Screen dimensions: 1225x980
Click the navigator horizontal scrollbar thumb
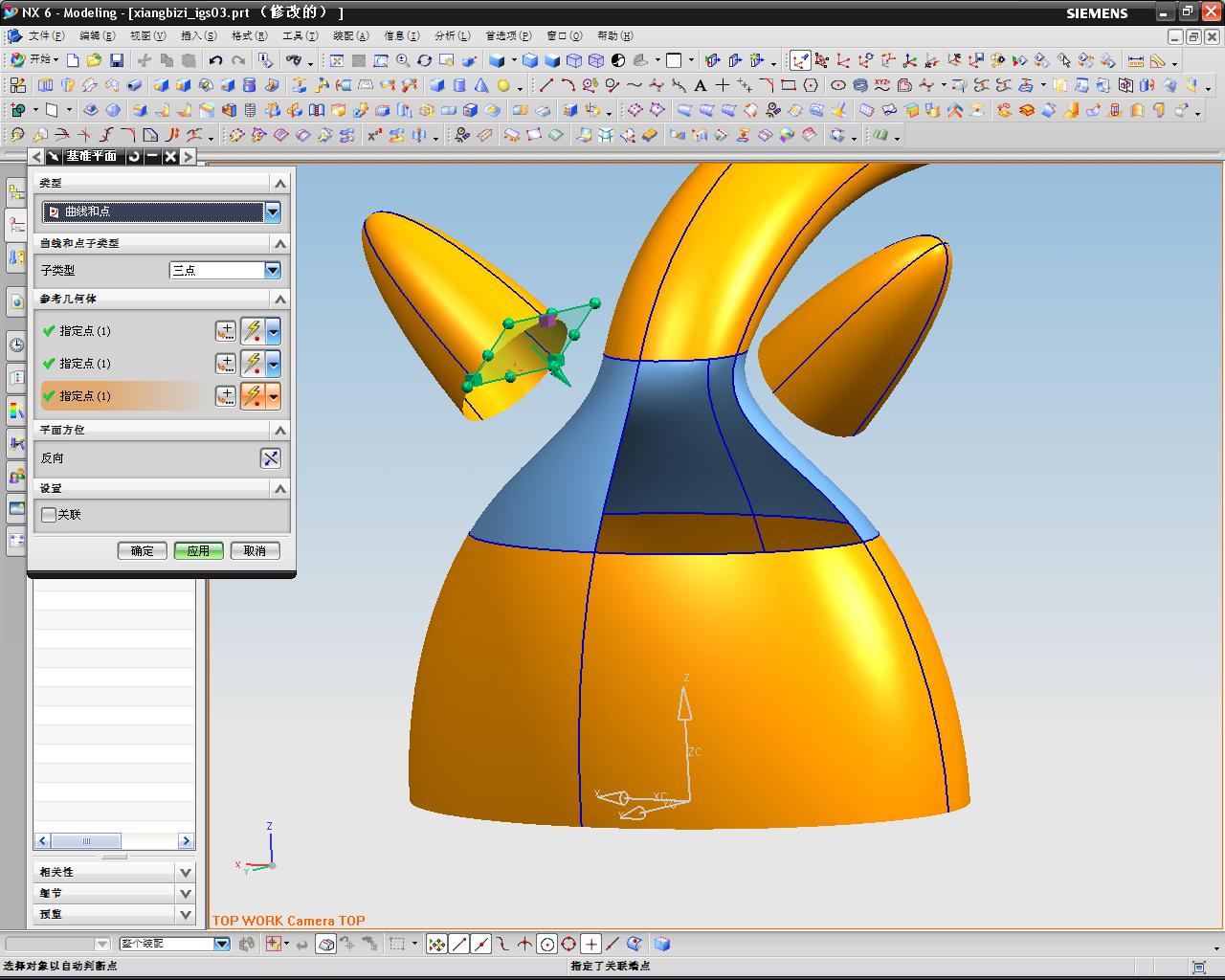86,841
